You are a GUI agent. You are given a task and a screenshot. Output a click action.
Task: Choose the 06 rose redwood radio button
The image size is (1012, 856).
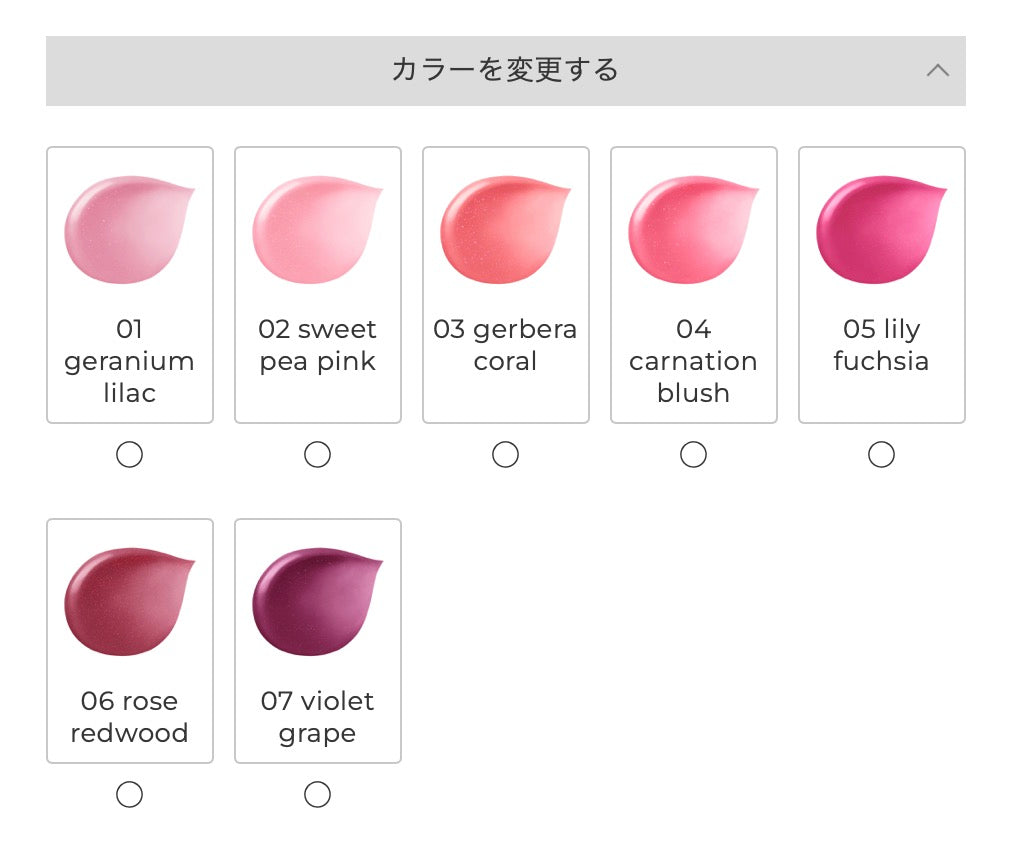pos(129,795)
